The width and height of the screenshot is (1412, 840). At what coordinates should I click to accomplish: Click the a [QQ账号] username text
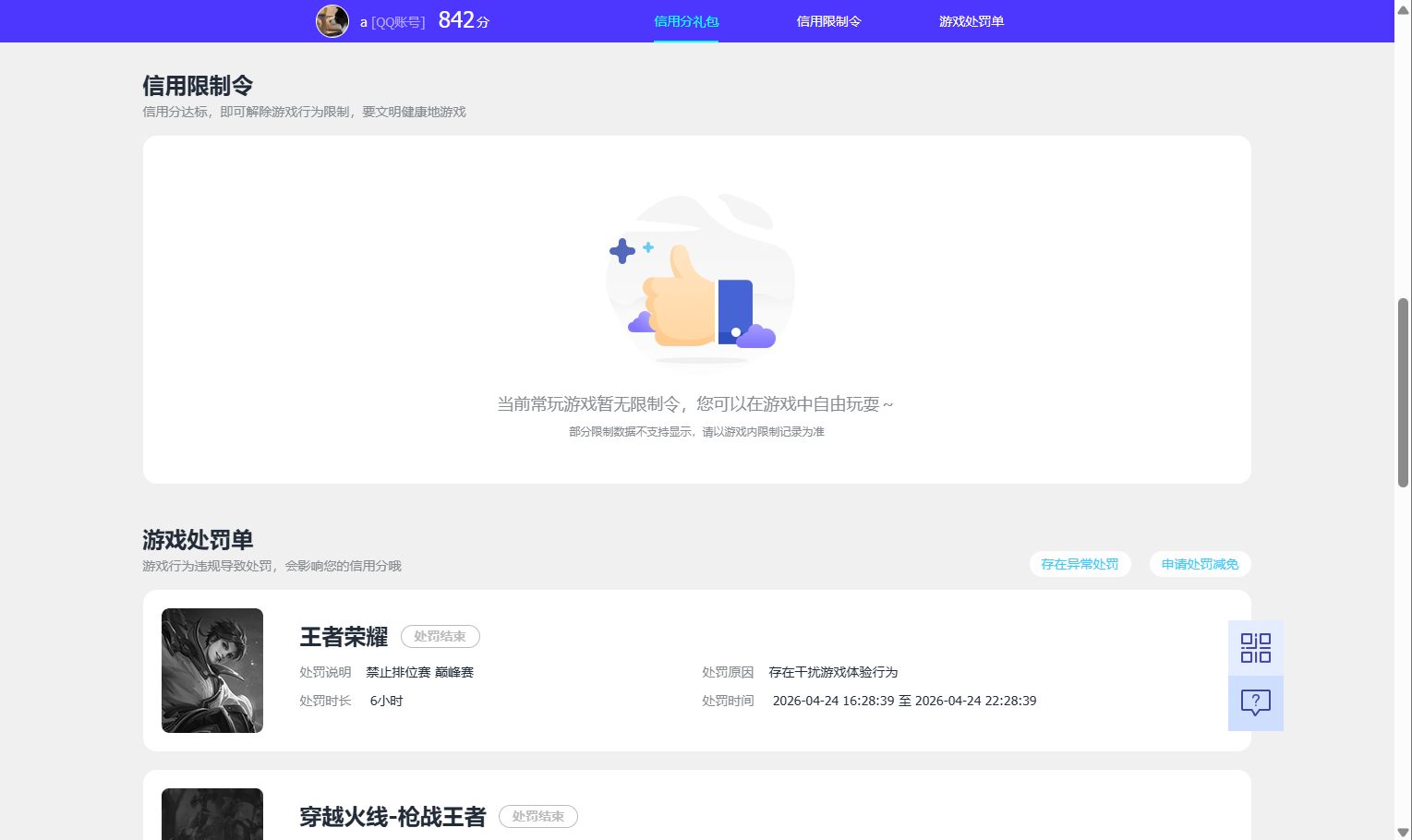(392, 22)
